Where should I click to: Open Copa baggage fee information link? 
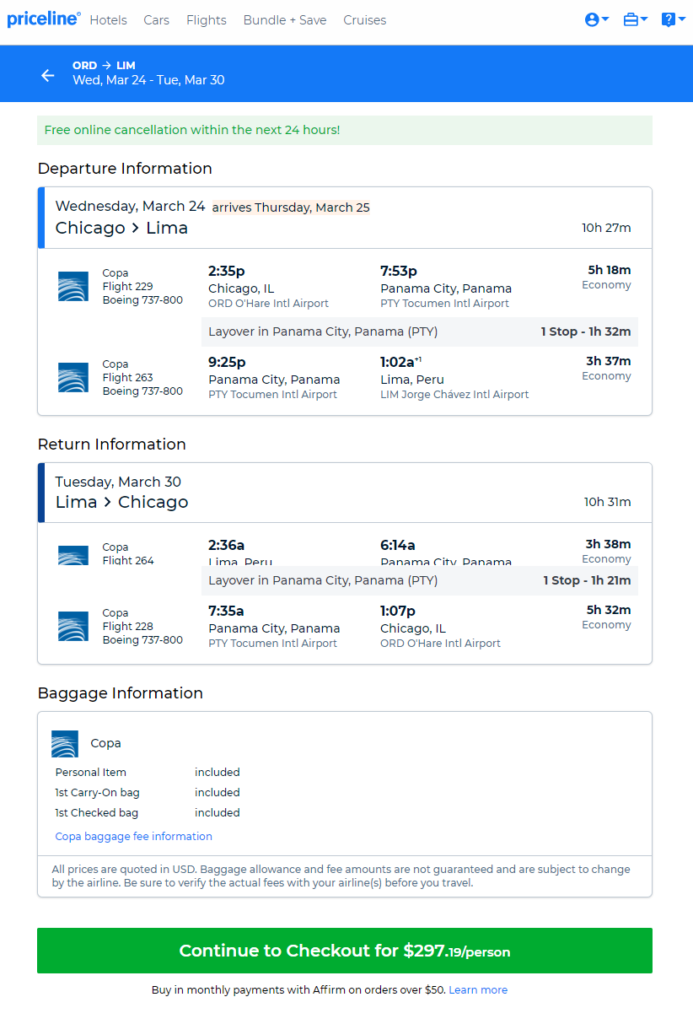point(133,836)
